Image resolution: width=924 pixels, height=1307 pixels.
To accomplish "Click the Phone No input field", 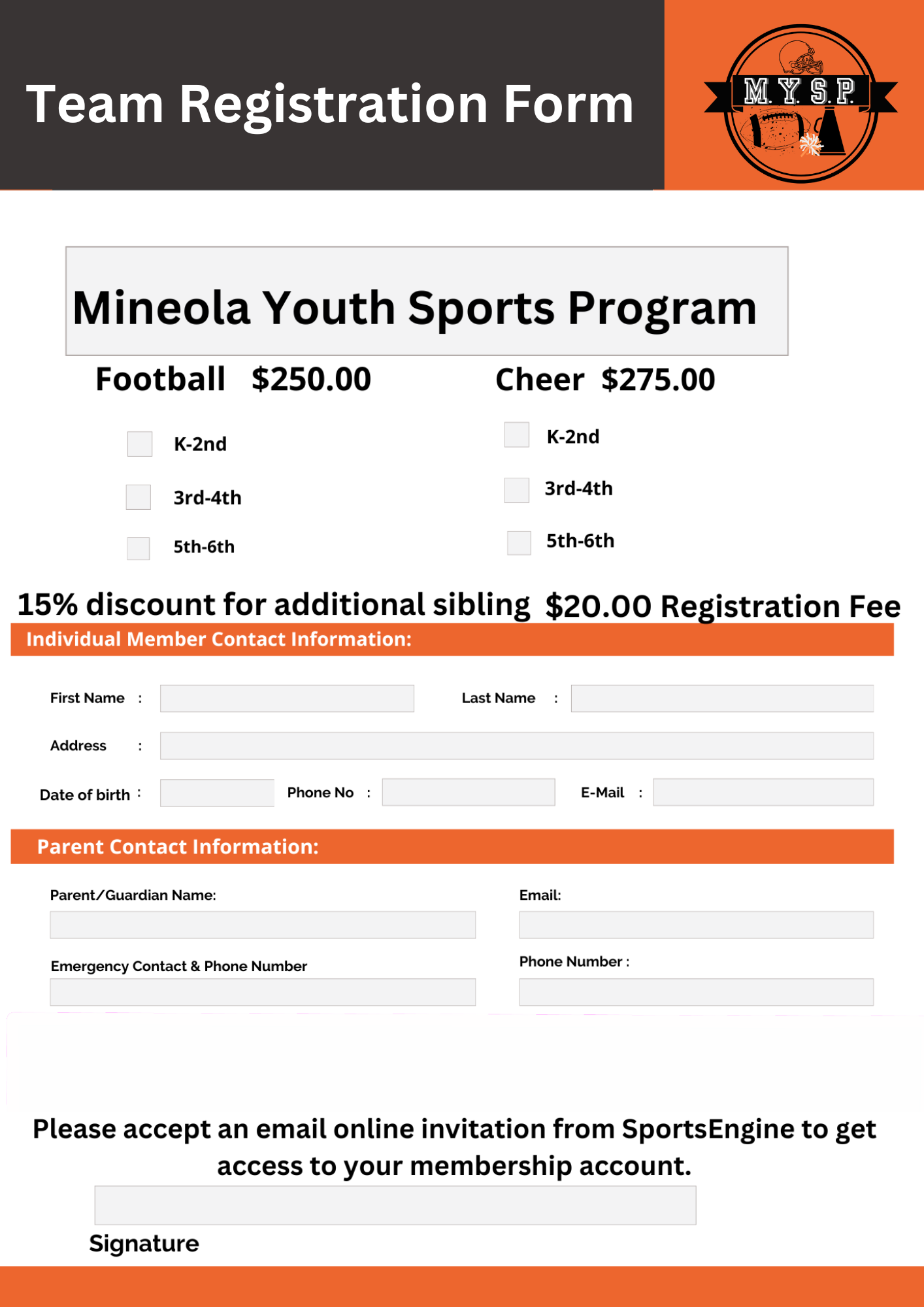I will (x=469, y=792).
